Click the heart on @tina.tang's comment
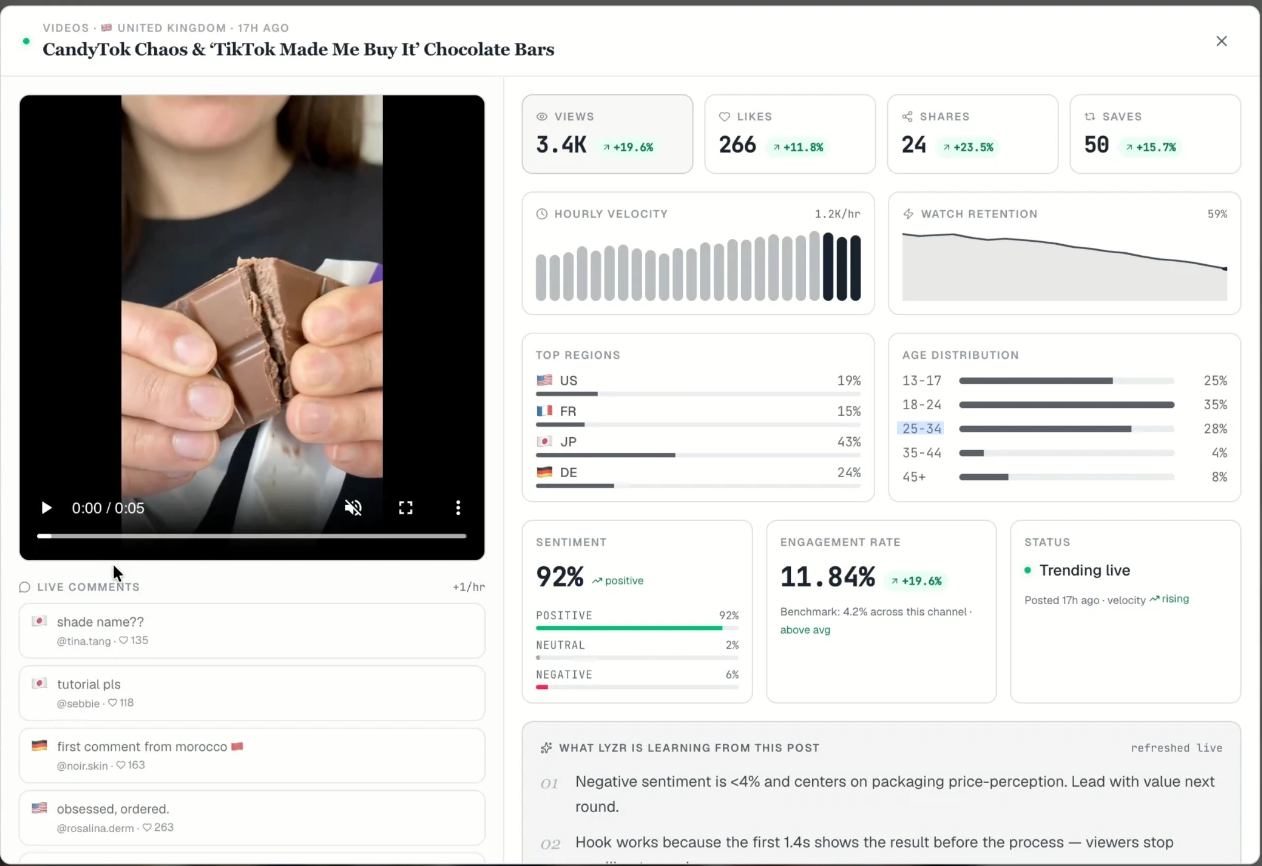The image size is (1262, 866). [x=124, y=641]
